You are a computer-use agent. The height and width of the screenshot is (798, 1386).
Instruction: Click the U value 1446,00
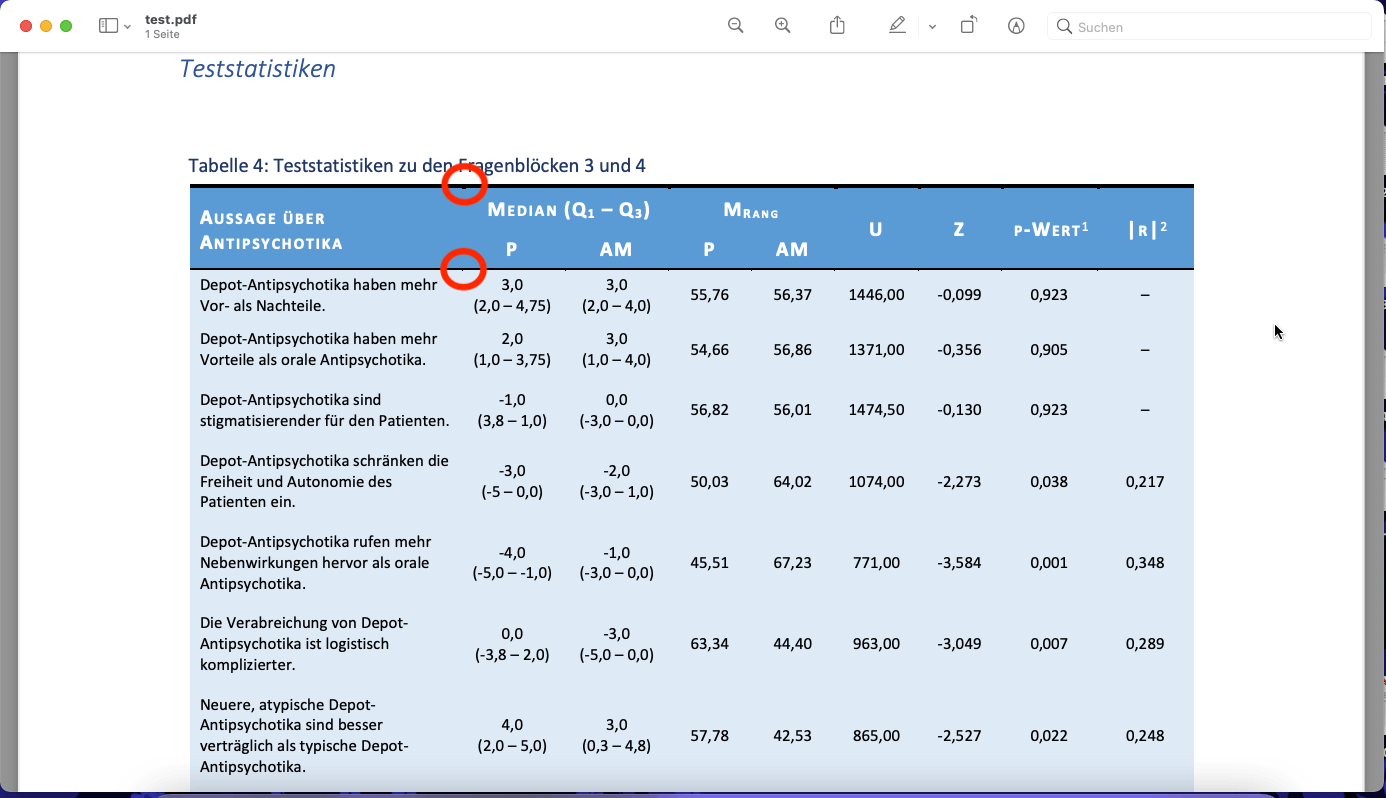[x=876, y=295]
